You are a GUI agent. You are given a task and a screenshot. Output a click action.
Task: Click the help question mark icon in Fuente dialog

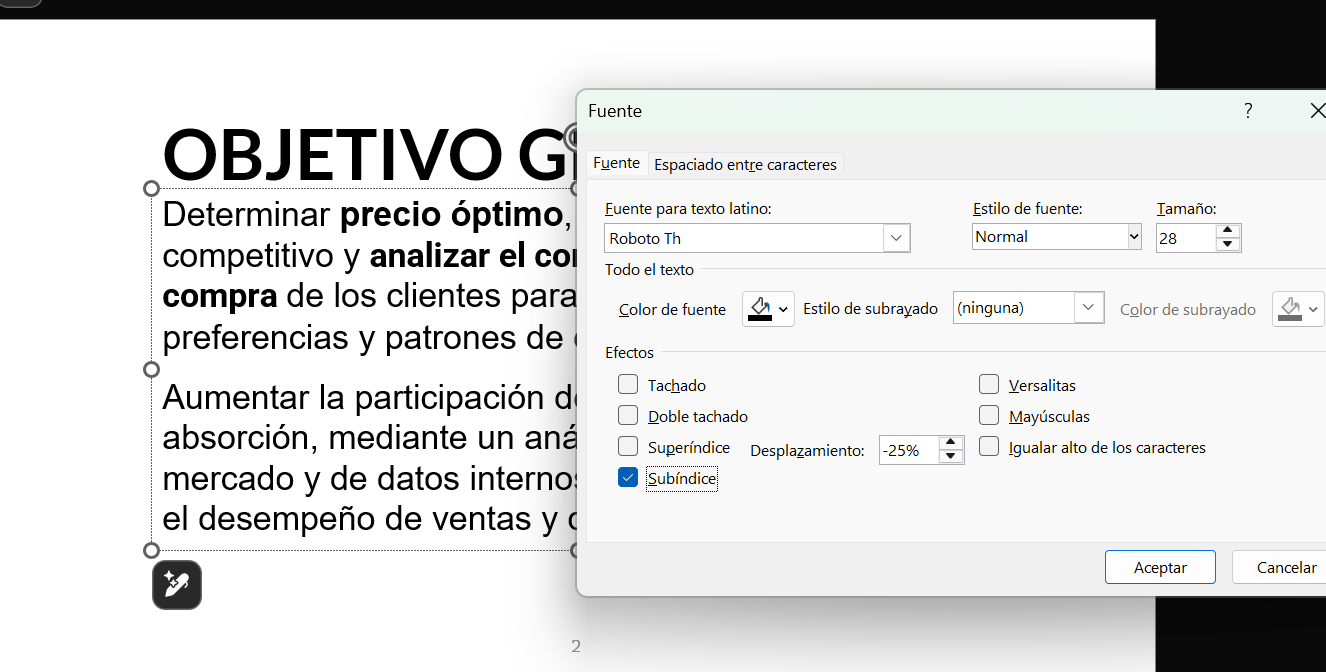(x=1248, y=111)
